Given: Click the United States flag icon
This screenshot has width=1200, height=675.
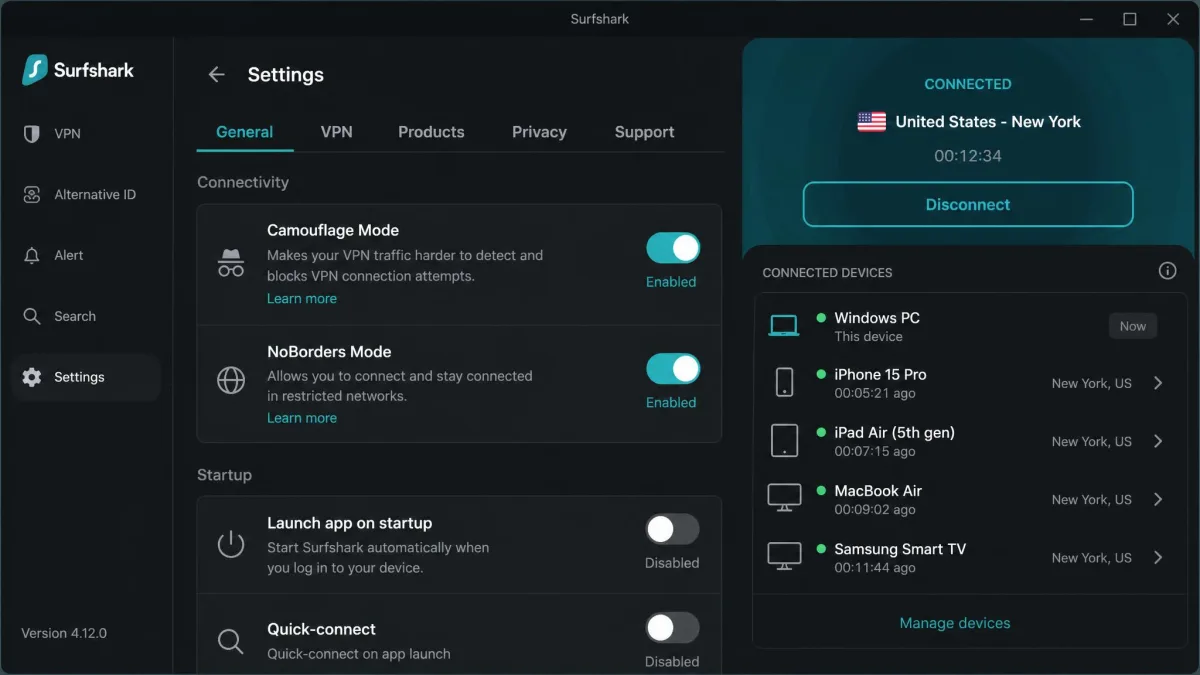Looking at the screenshot, I should (872, 122).
